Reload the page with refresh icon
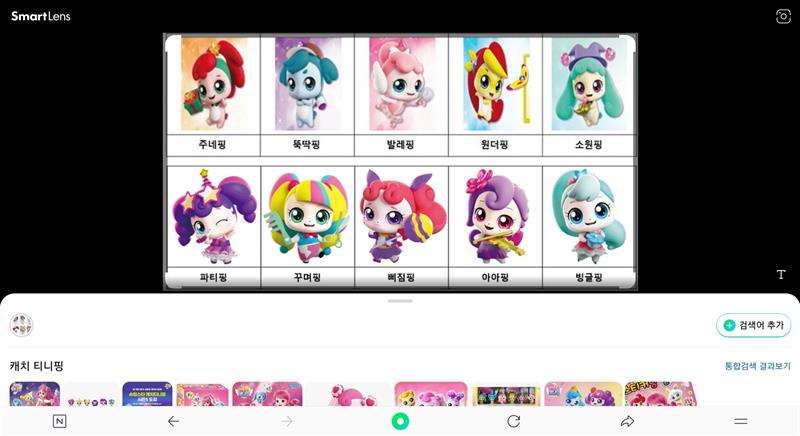Viewport: 800px width, 436px height. pyautogui.click(x=514, y=421)
